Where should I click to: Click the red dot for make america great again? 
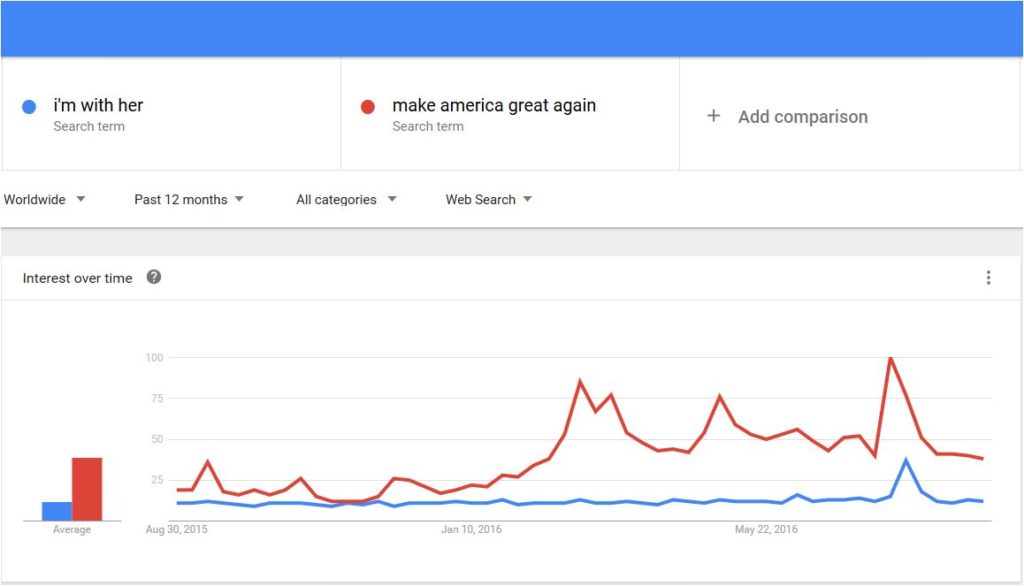coord(368,106)
